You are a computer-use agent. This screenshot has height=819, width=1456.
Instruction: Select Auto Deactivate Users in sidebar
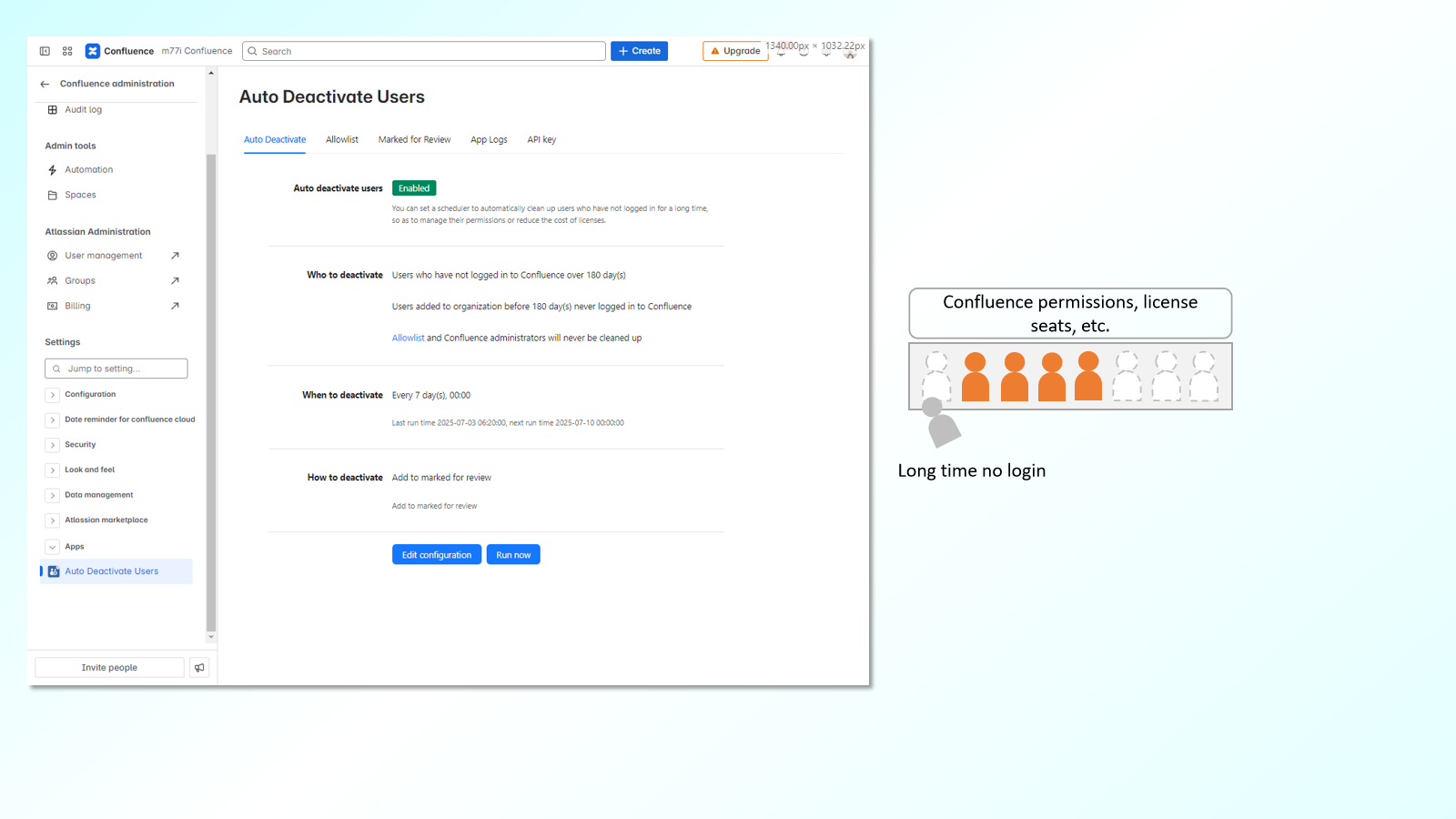pyautogui.click(x=116, y=571)
